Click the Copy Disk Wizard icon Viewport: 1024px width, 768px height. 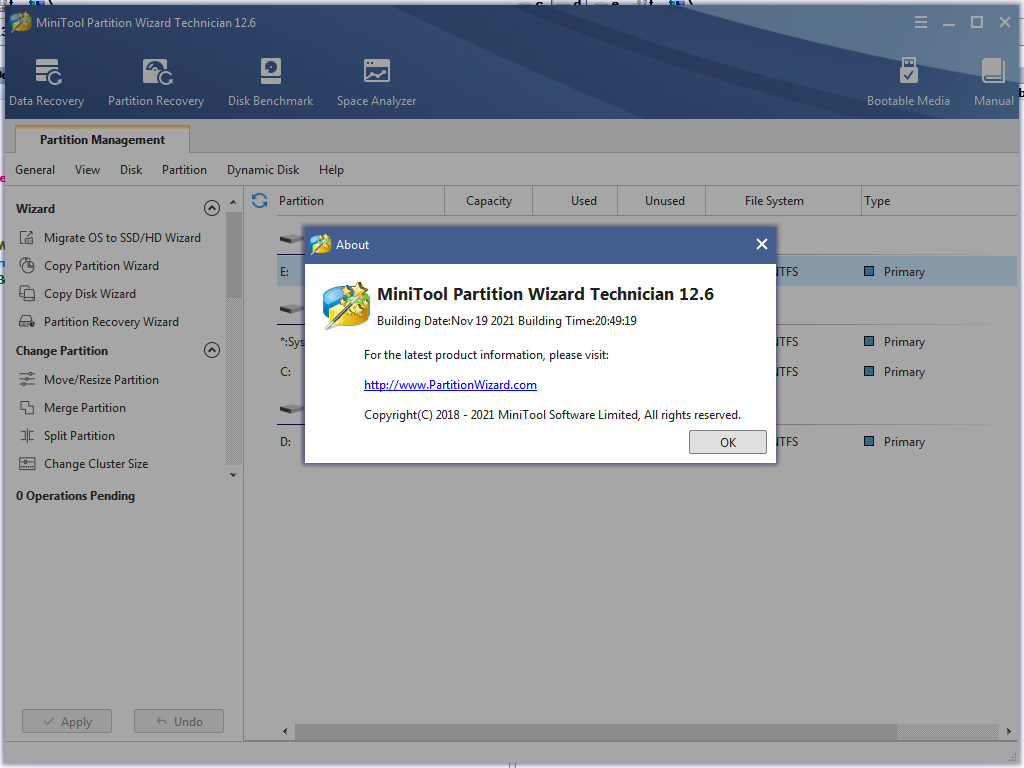click(27, 294)
